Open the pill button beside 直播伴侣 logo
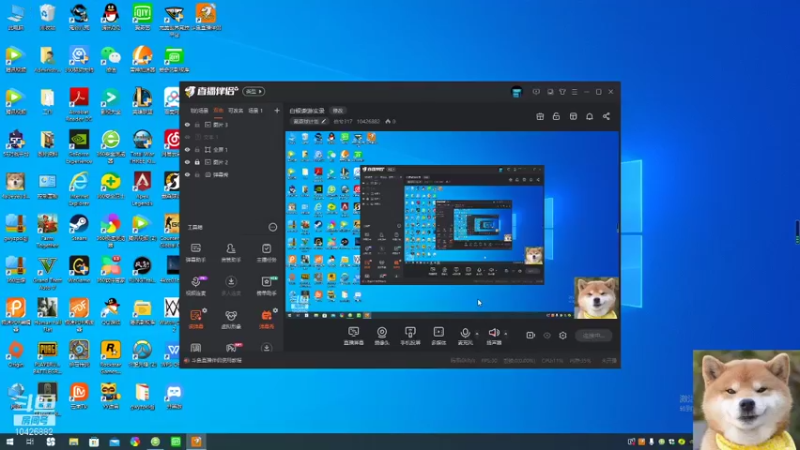This screenshot has height=450, width=800. (254, 91)
